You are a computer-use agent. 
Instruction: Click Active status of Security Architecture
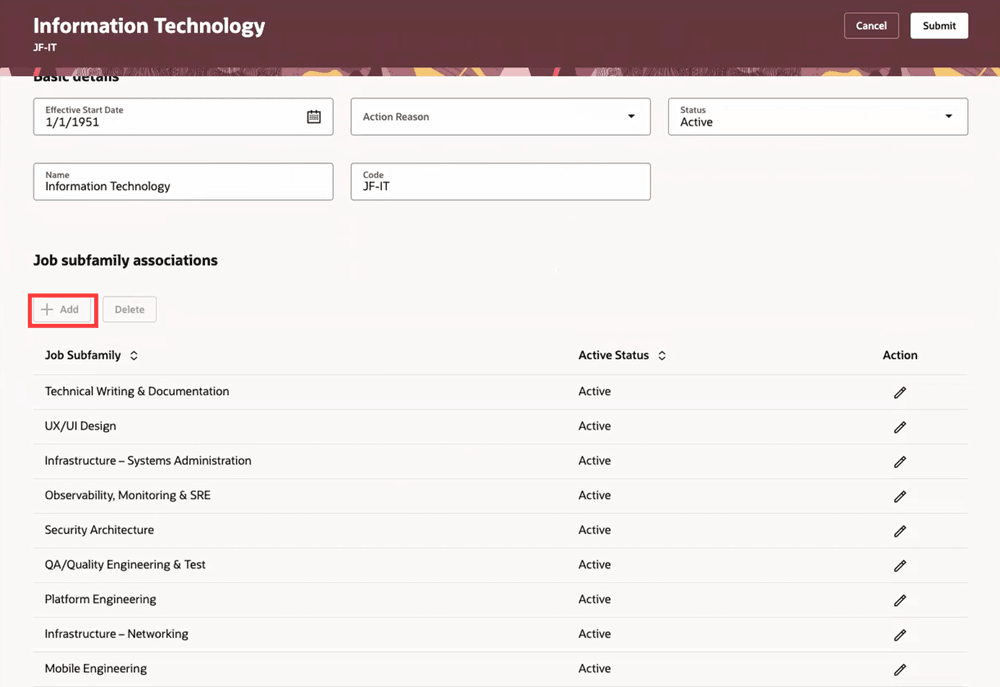(594, 529)
